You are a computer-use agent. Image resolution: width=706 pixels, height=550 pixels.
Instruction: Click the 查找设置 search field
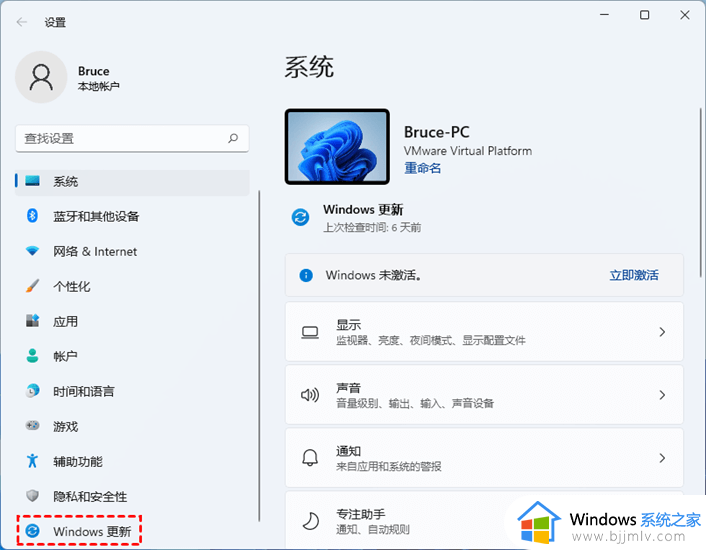pyautogui.click(x=132, y=139)
